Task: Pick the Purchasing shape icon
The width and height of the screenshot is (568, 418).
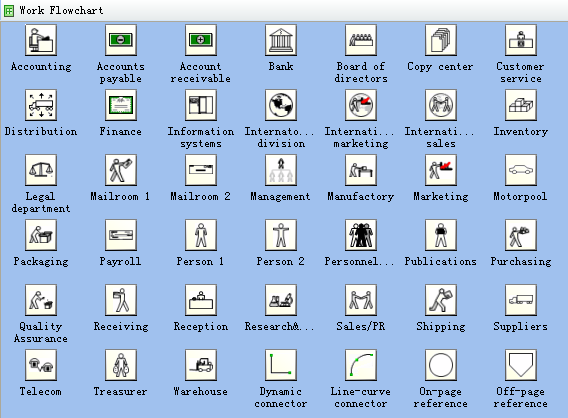Action: point(521,235)
